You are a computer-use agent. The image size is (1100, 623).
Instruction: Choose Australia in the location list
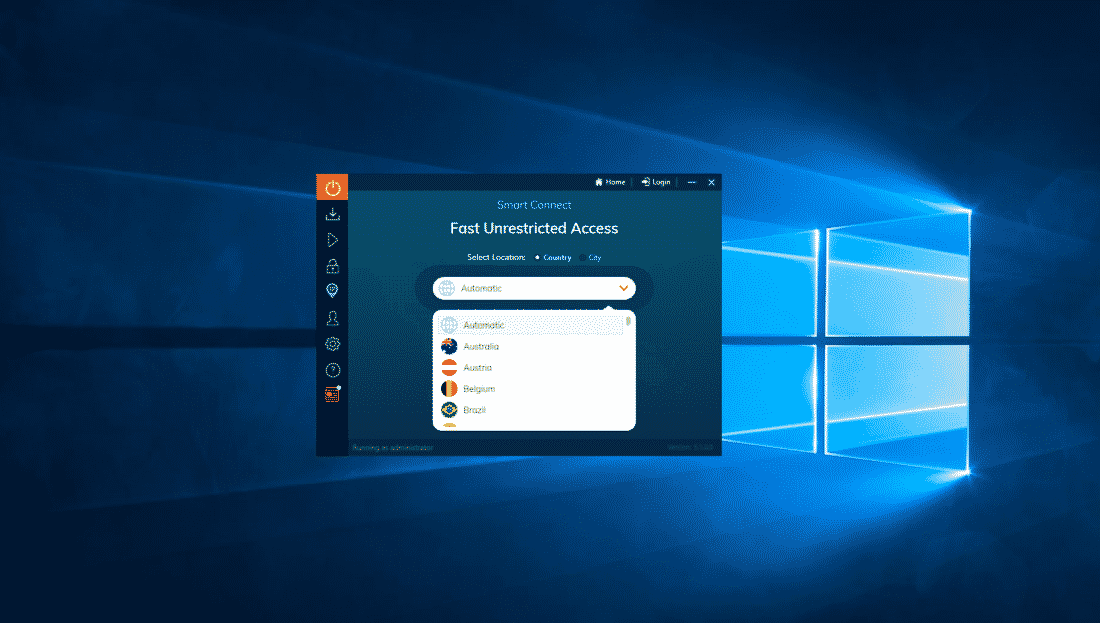pos(531,347)
